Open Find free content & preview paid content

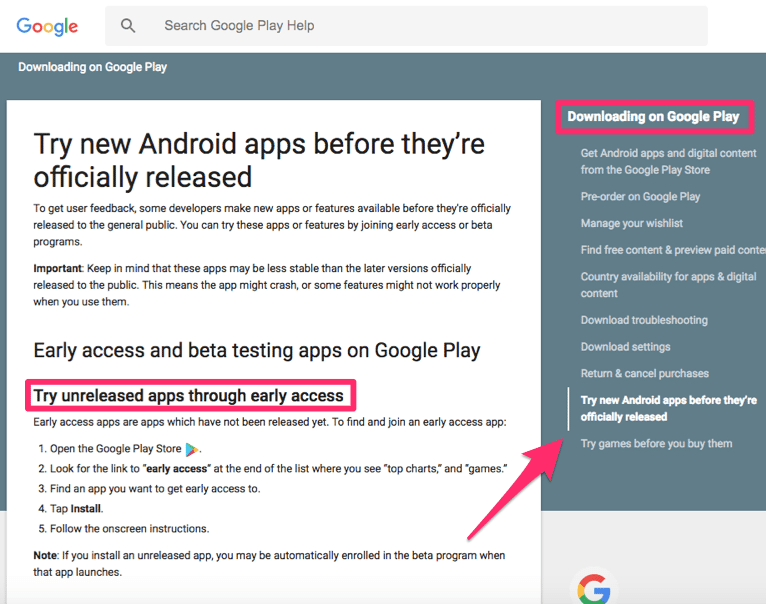click(672, 250)
